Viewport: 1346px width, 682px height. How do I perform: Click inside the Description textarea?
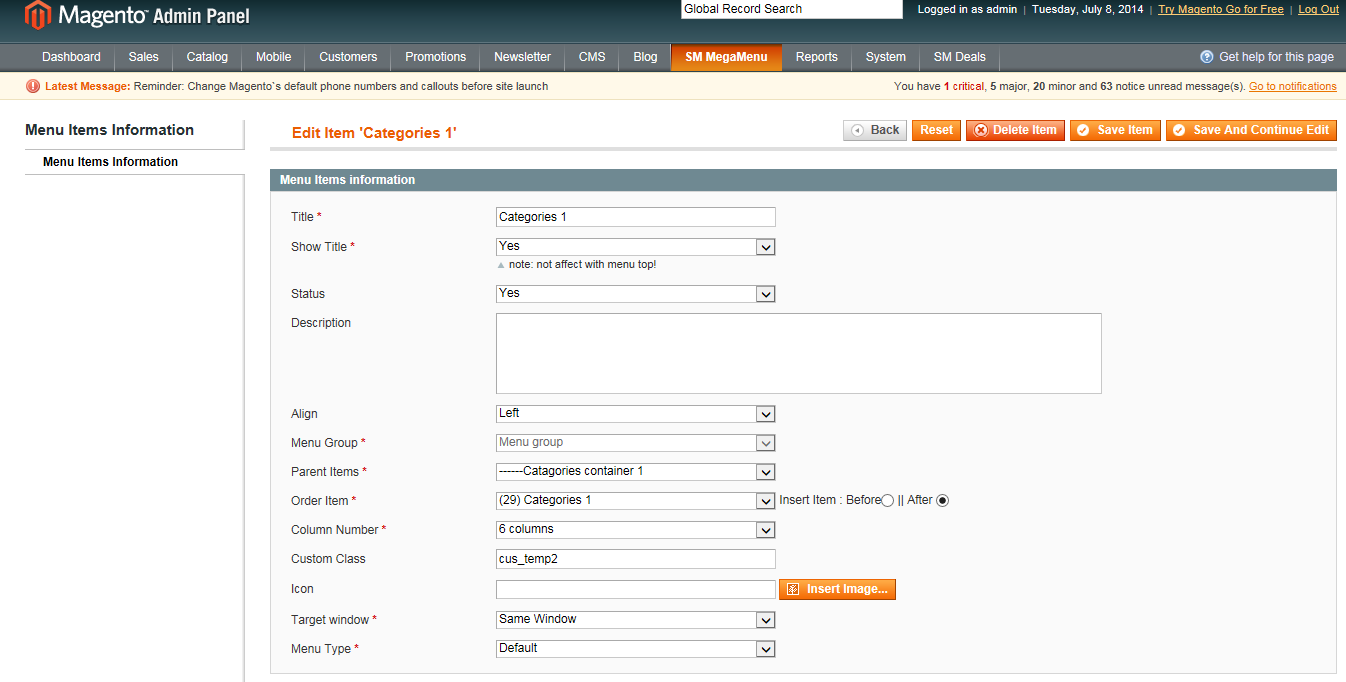click(799, 353)
